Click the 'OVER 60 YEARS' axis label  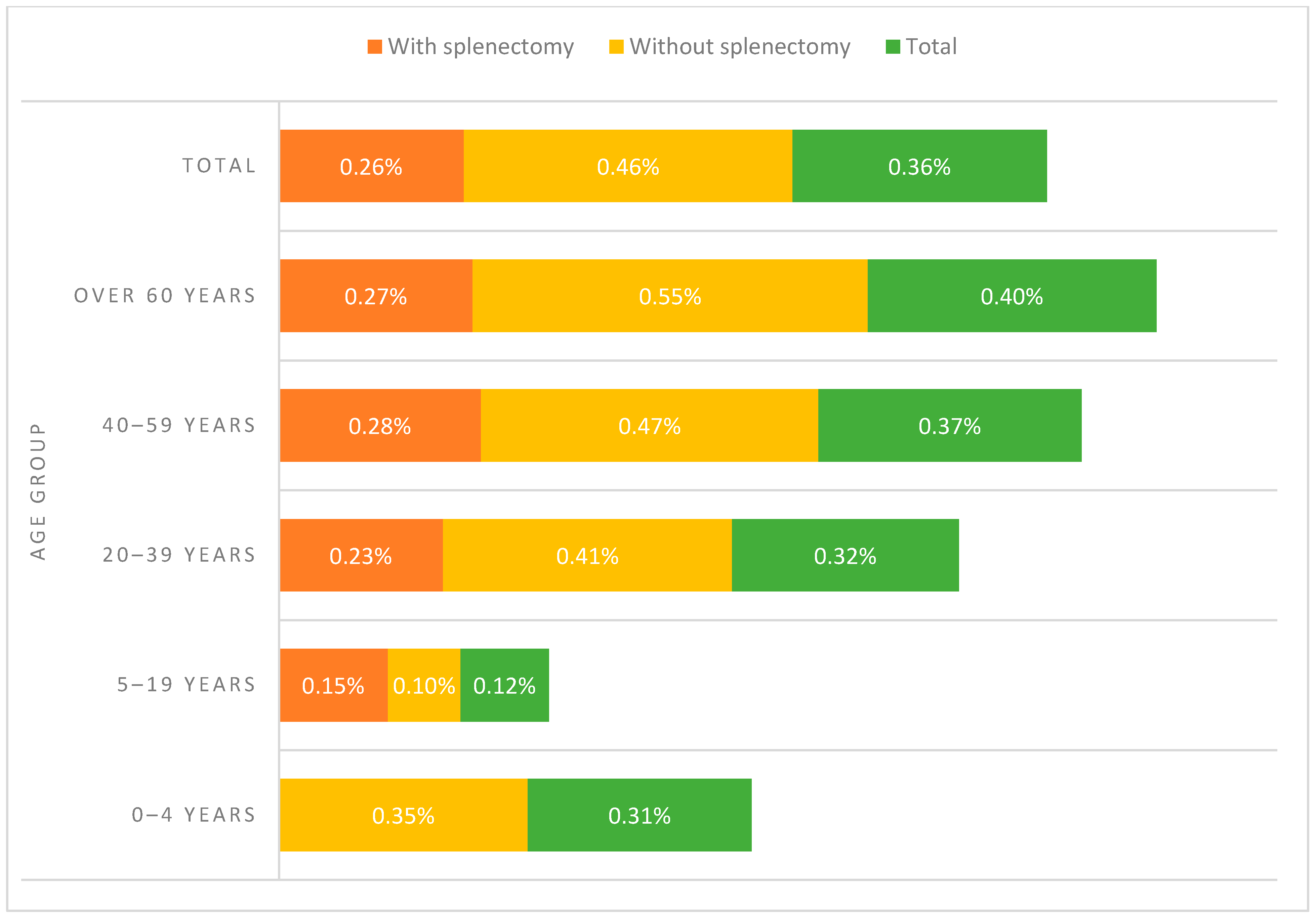point(165,296)
